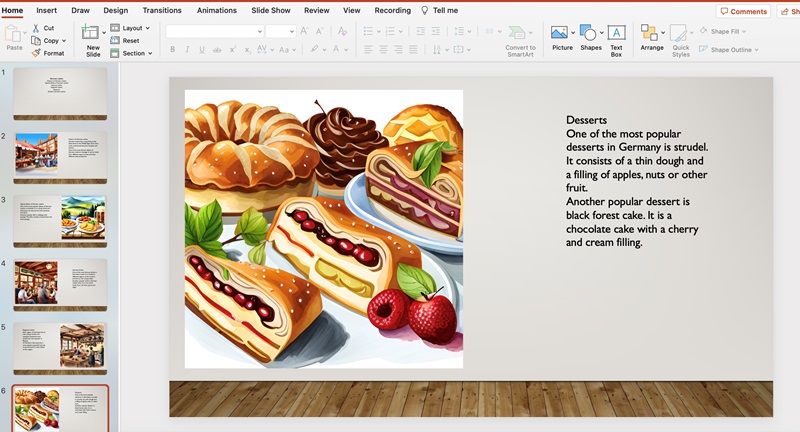800x432 pixels.
Task: Toggle bold text formatting
Action: pos(172,49)
